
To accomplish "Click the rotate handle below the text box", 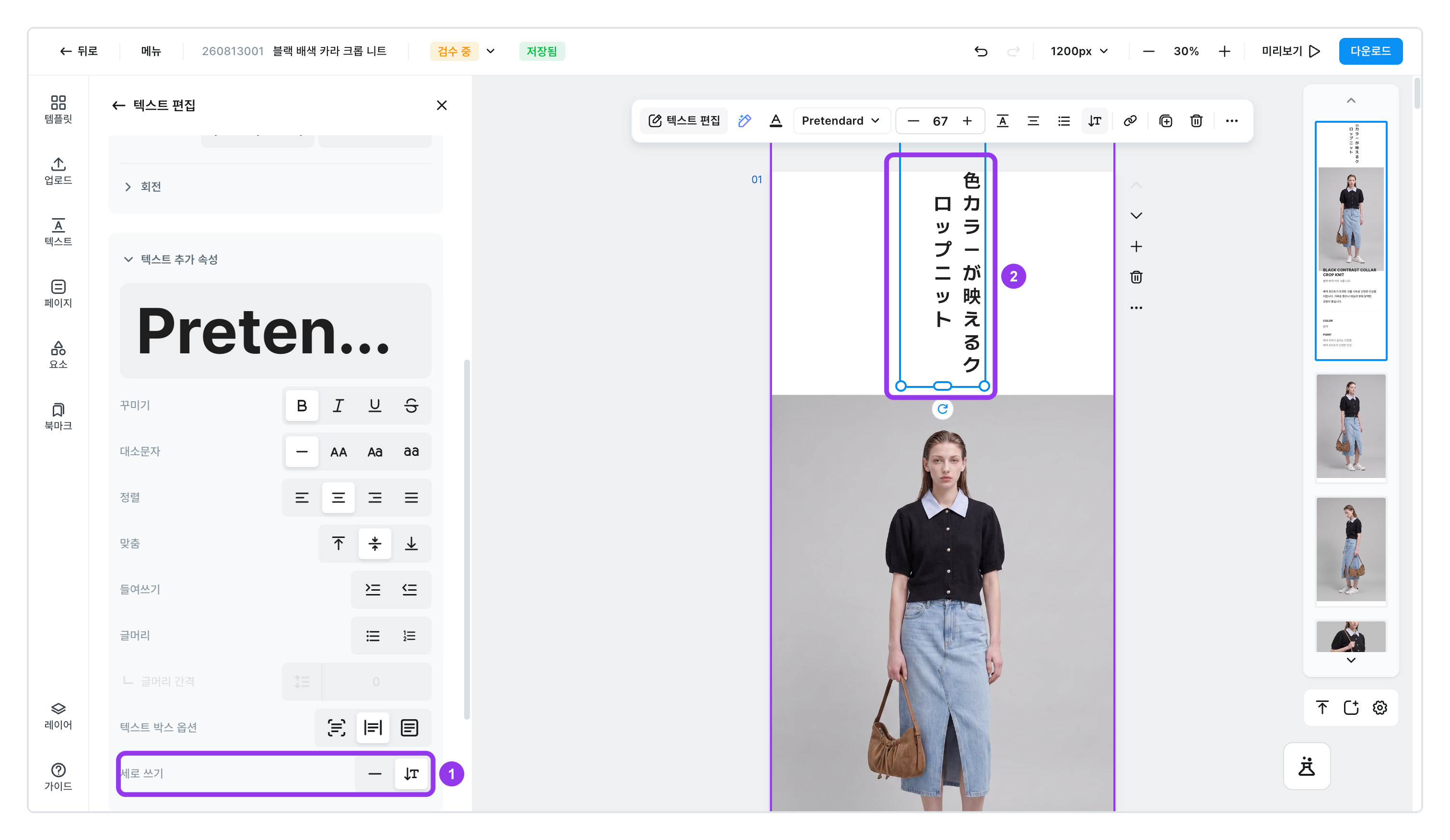I will click(x=943, y=409).
